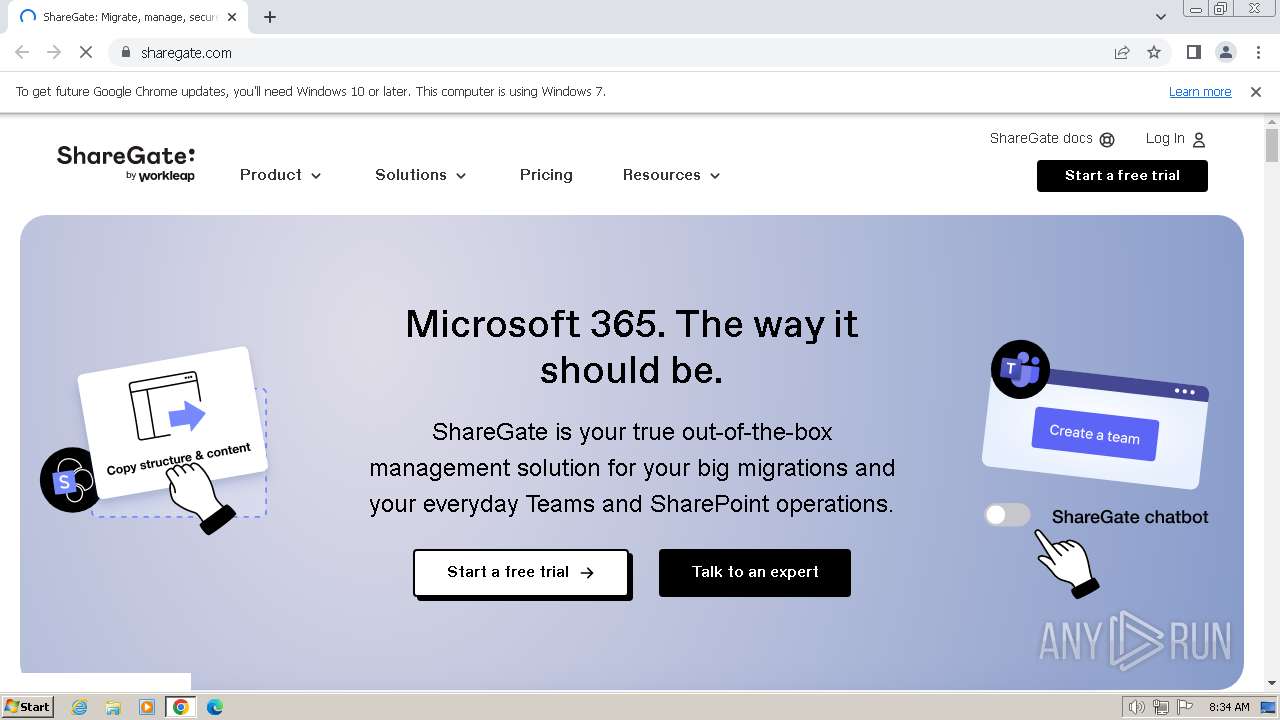Stop loading the page

point(85,53)
